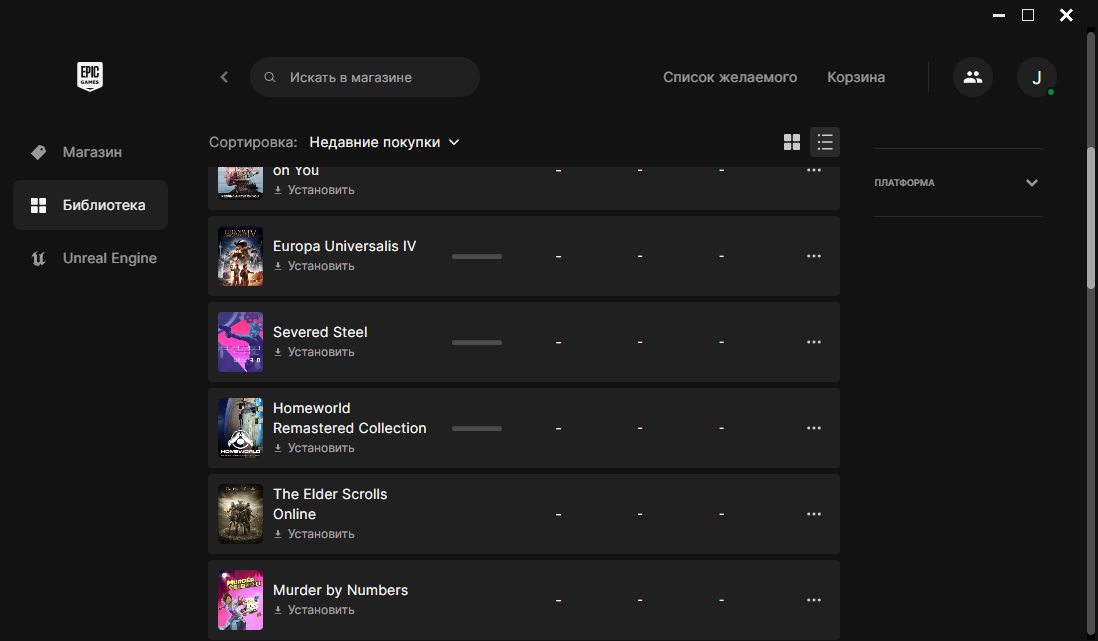Switch to list view layout
1098x641 pixels.
(825, 142)
